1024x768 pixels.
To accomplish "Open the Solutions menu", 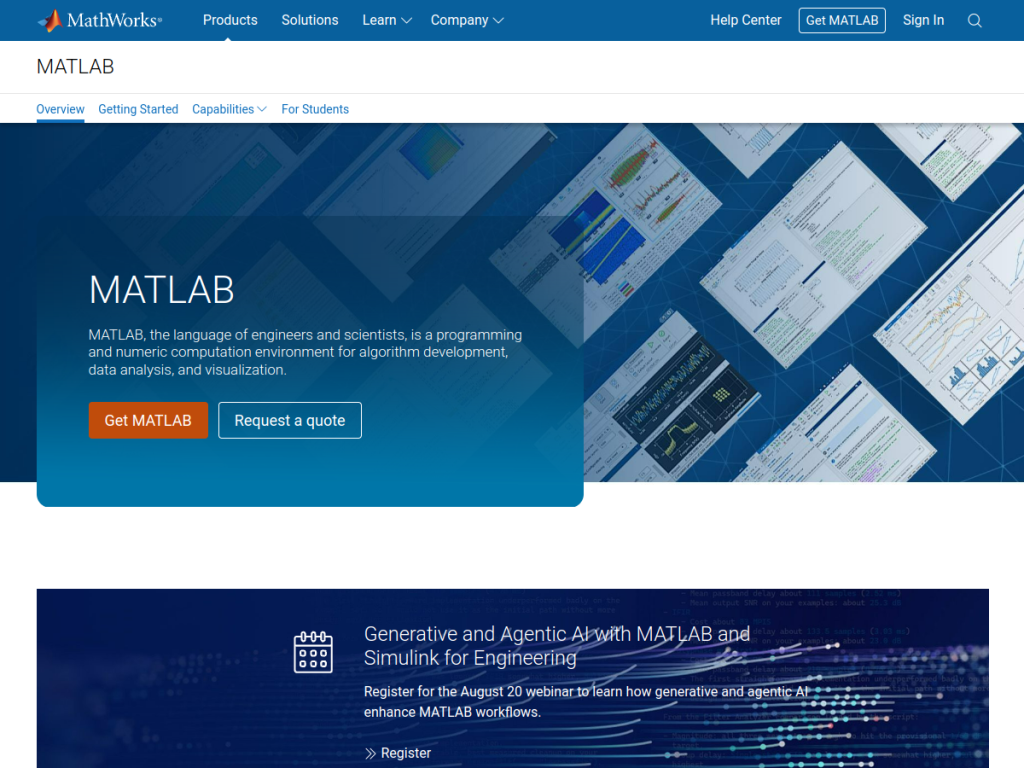I will pos(310,20).
